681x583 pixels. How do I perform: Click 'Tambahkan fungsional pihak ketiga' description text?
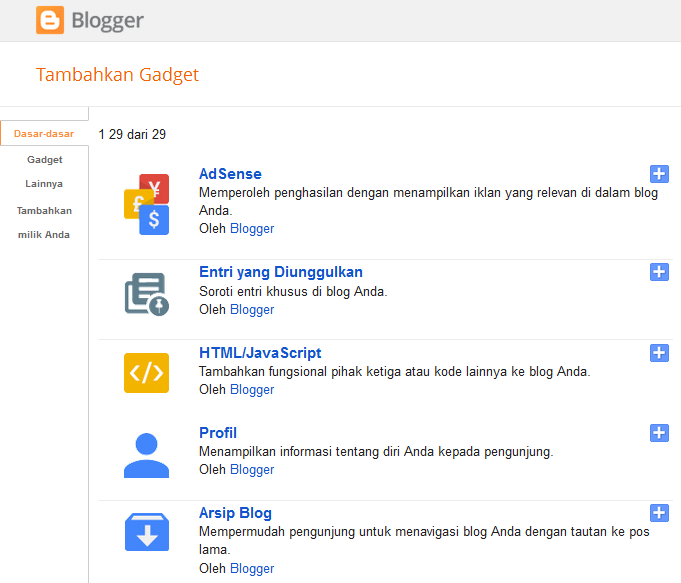(x=394, y=372)
